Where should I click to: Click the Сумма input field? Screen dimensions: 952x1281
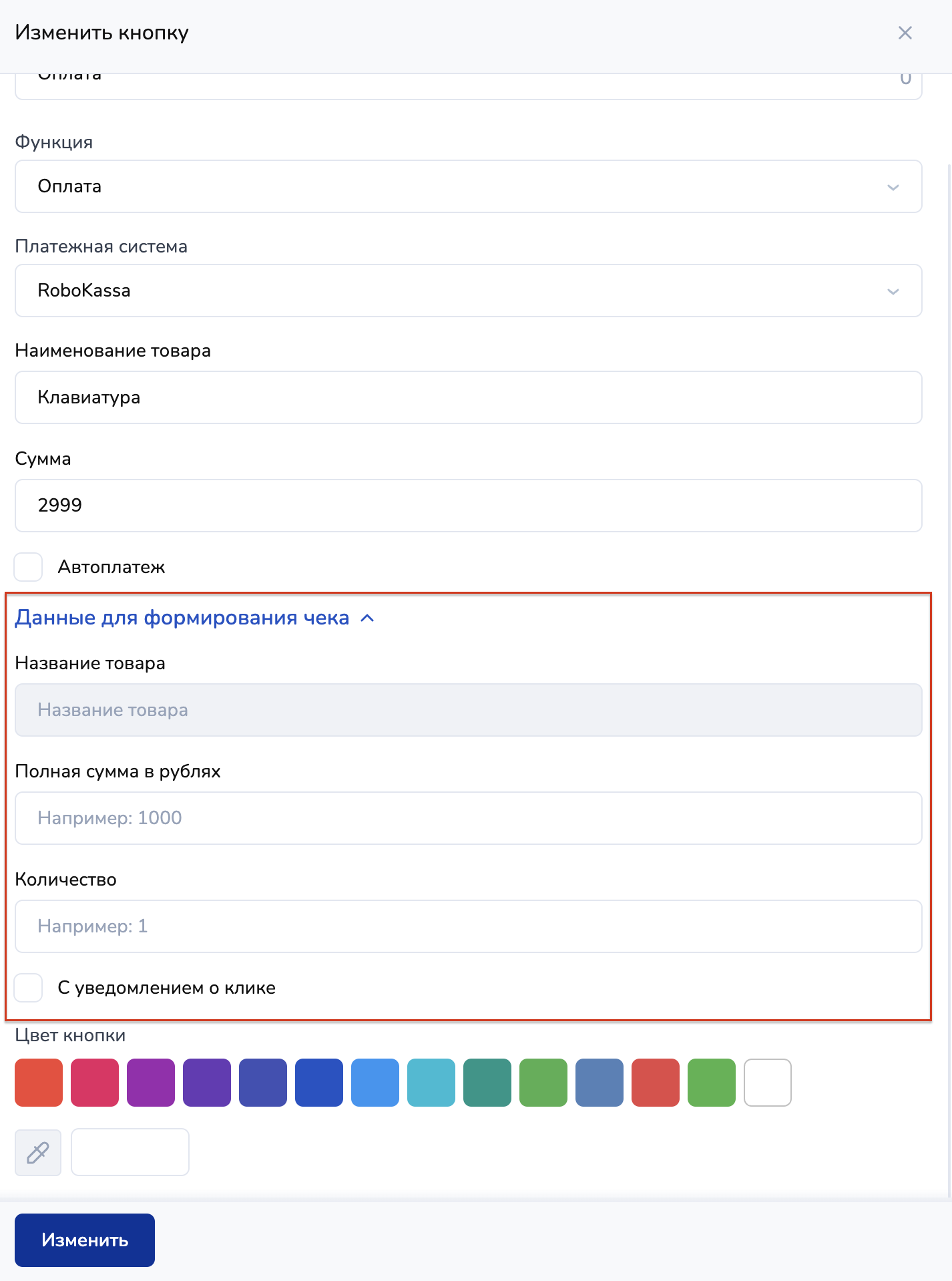(x=468, y=506)
